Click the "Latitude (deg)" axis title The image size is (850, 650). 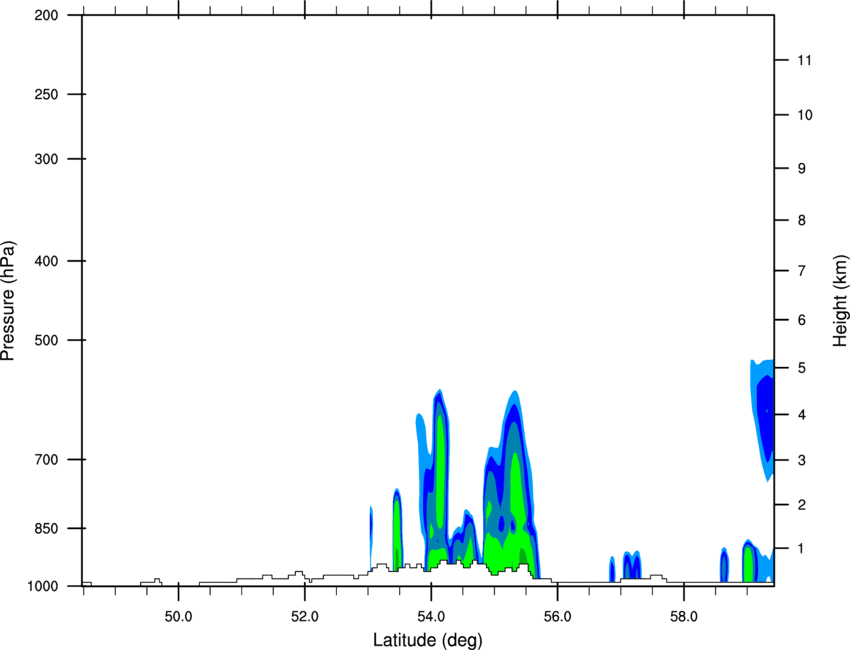(427, 640)
